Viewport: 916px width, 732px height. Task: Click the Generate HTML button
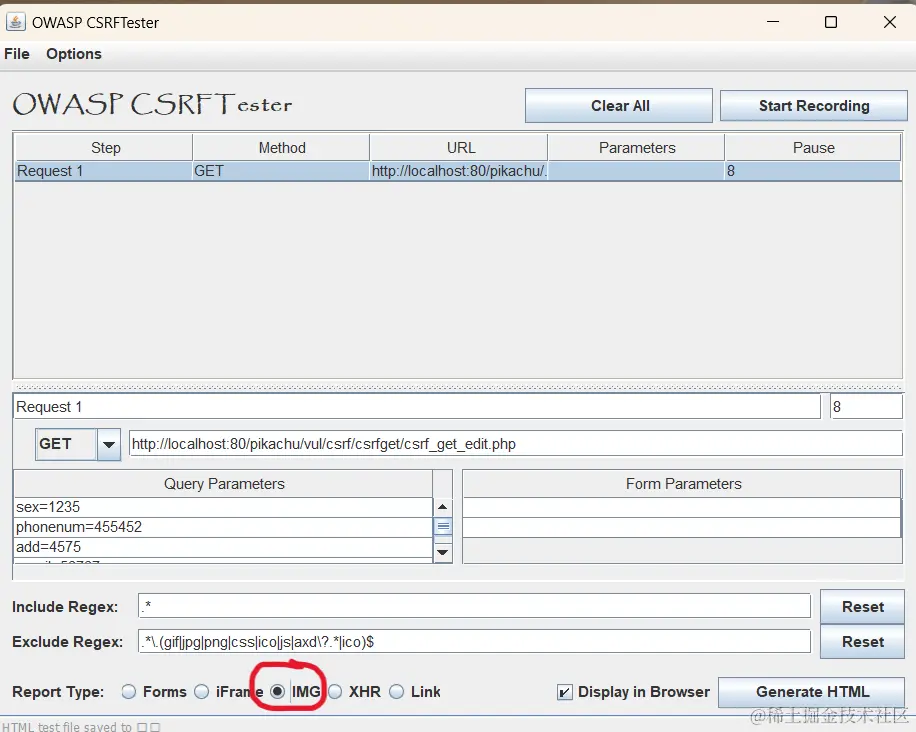[x=811, y=692]
